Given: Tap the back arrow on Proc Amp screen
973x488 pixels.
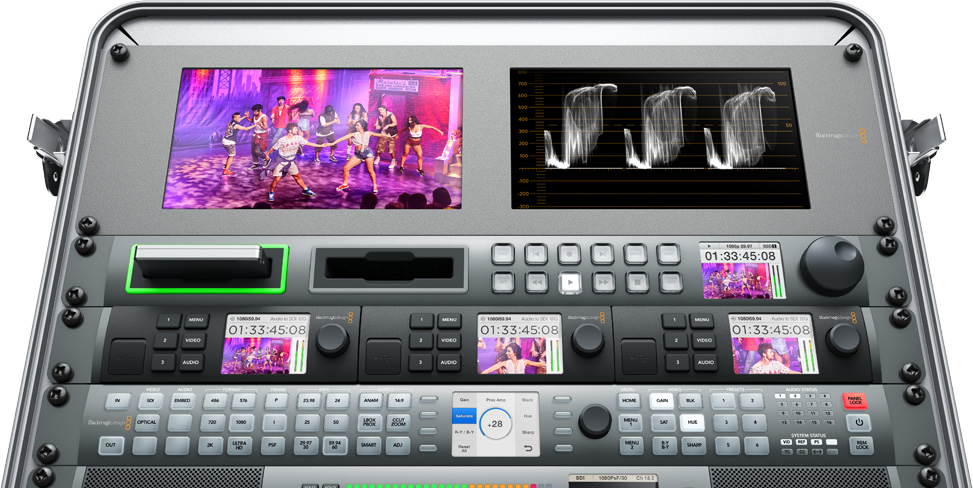Looking at the screenshot, I should click(528, 447).
